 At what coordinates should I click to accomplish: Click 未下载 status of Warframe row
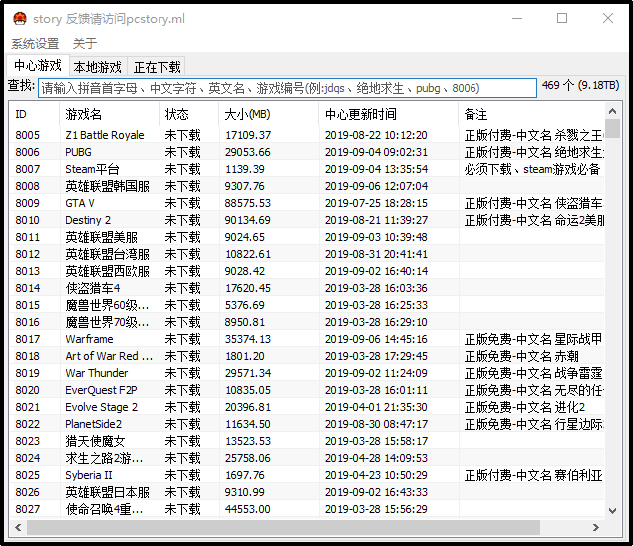[182, 339]
